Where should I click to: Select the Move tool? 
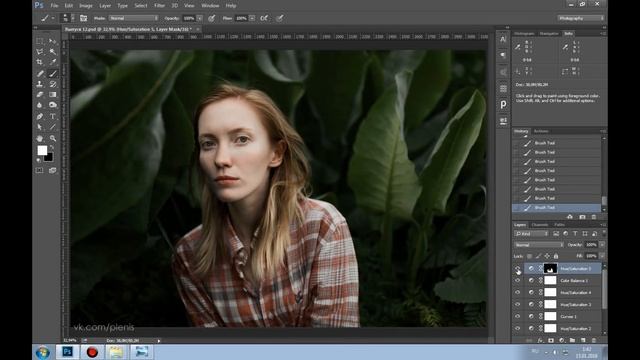click(53, 41)
